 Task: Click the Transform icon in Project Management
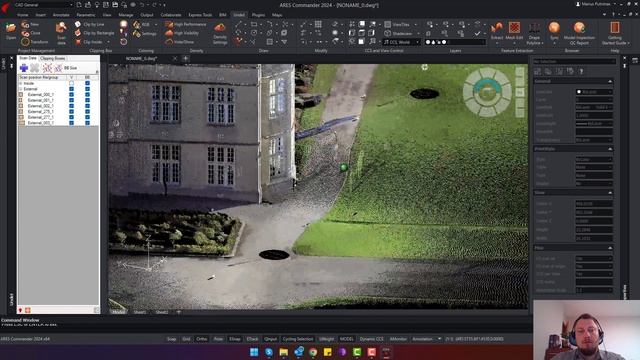(x=25, y=42)
